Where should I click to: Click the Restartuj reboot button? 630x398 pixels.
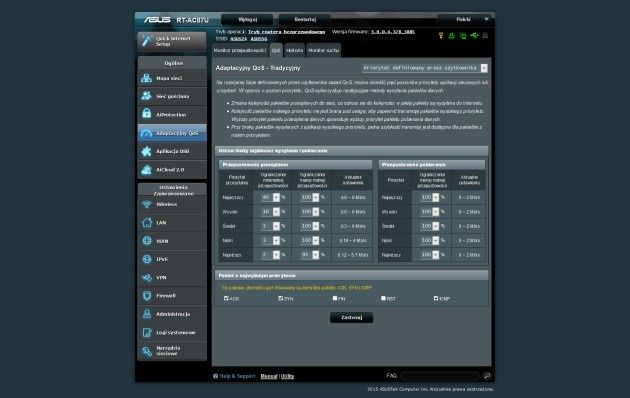pos(305,19)
